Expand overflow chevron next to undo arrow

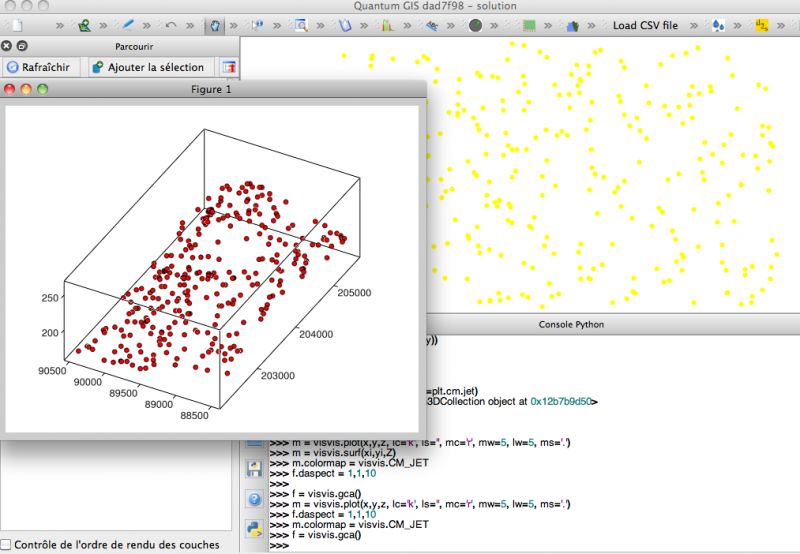(191, 25)
